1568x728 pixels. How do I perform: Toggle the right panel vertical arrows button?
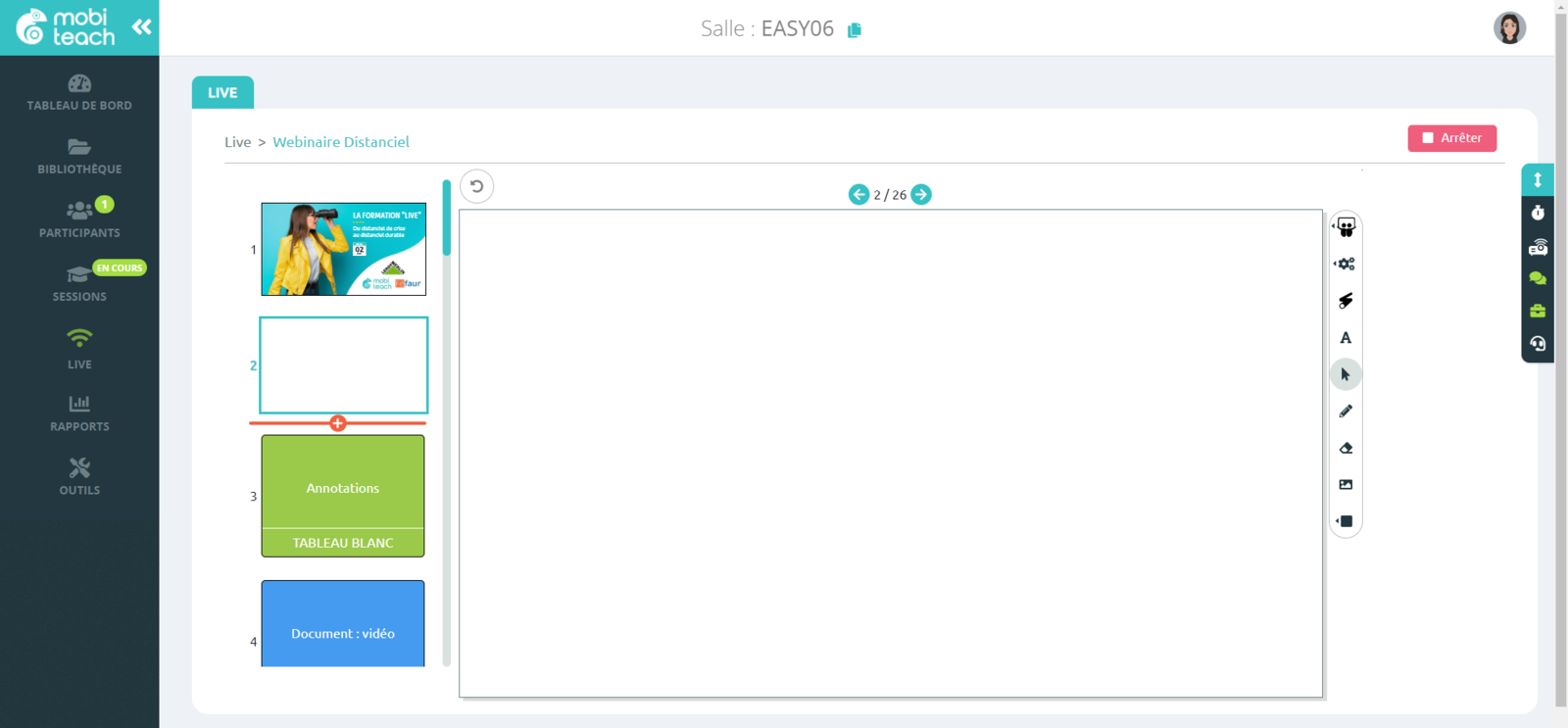(1538, 180)
